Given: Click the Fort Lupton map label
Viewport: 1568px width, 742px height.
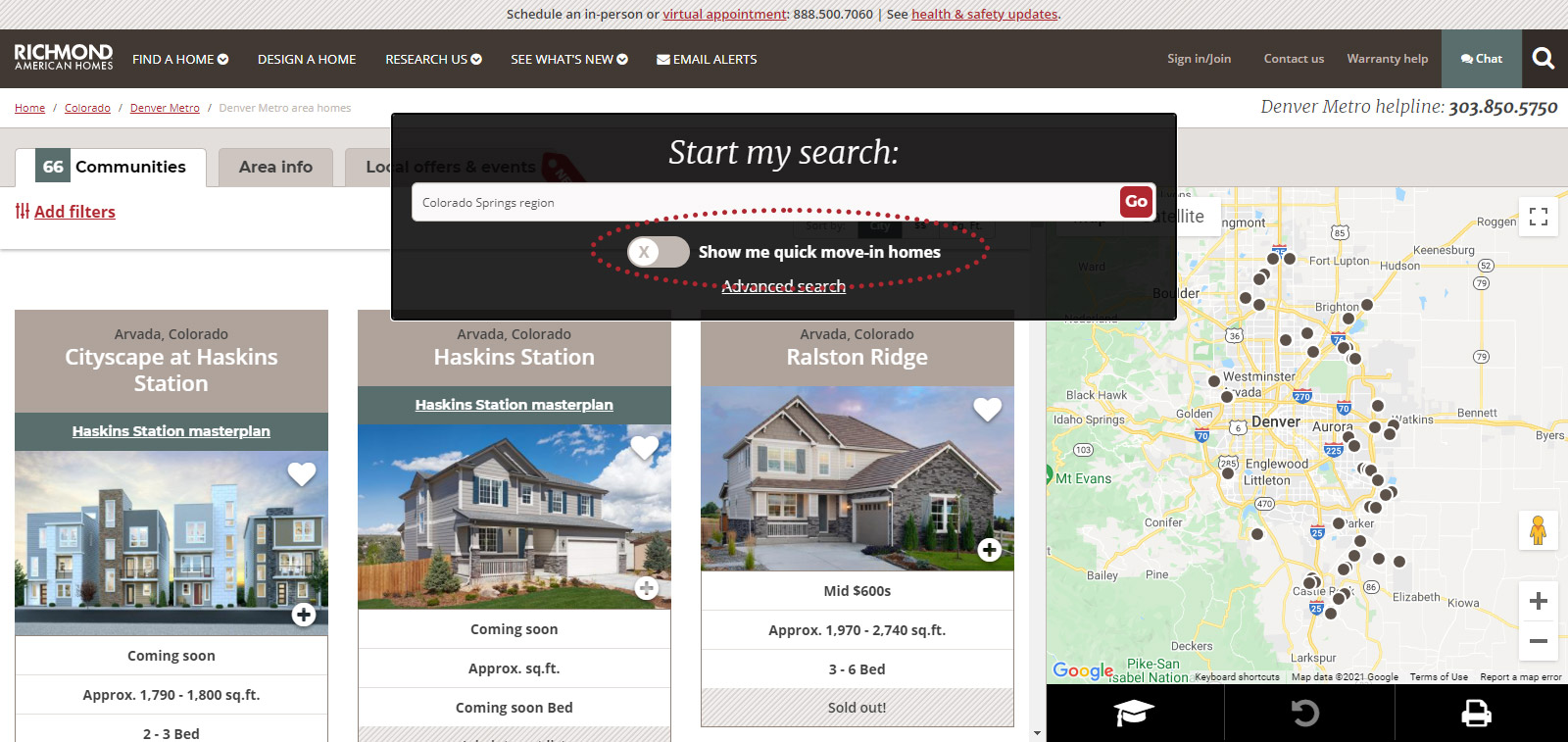Looking at the screenshot, I should 1339,261.
